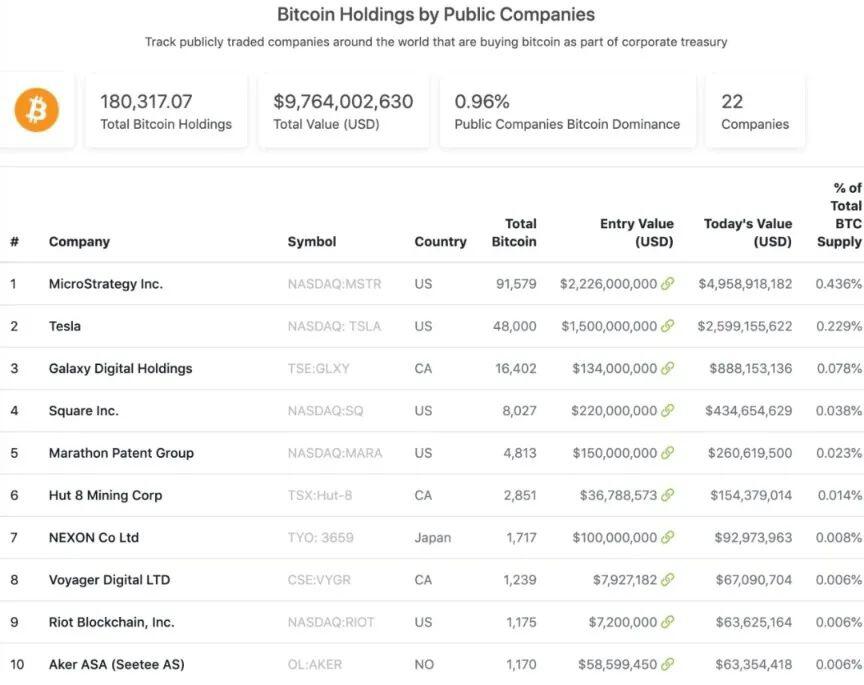Screen dimensions: 864x685
Task: Select Hut 8 Mining Corp company name
Action: [x=105, y=495]
